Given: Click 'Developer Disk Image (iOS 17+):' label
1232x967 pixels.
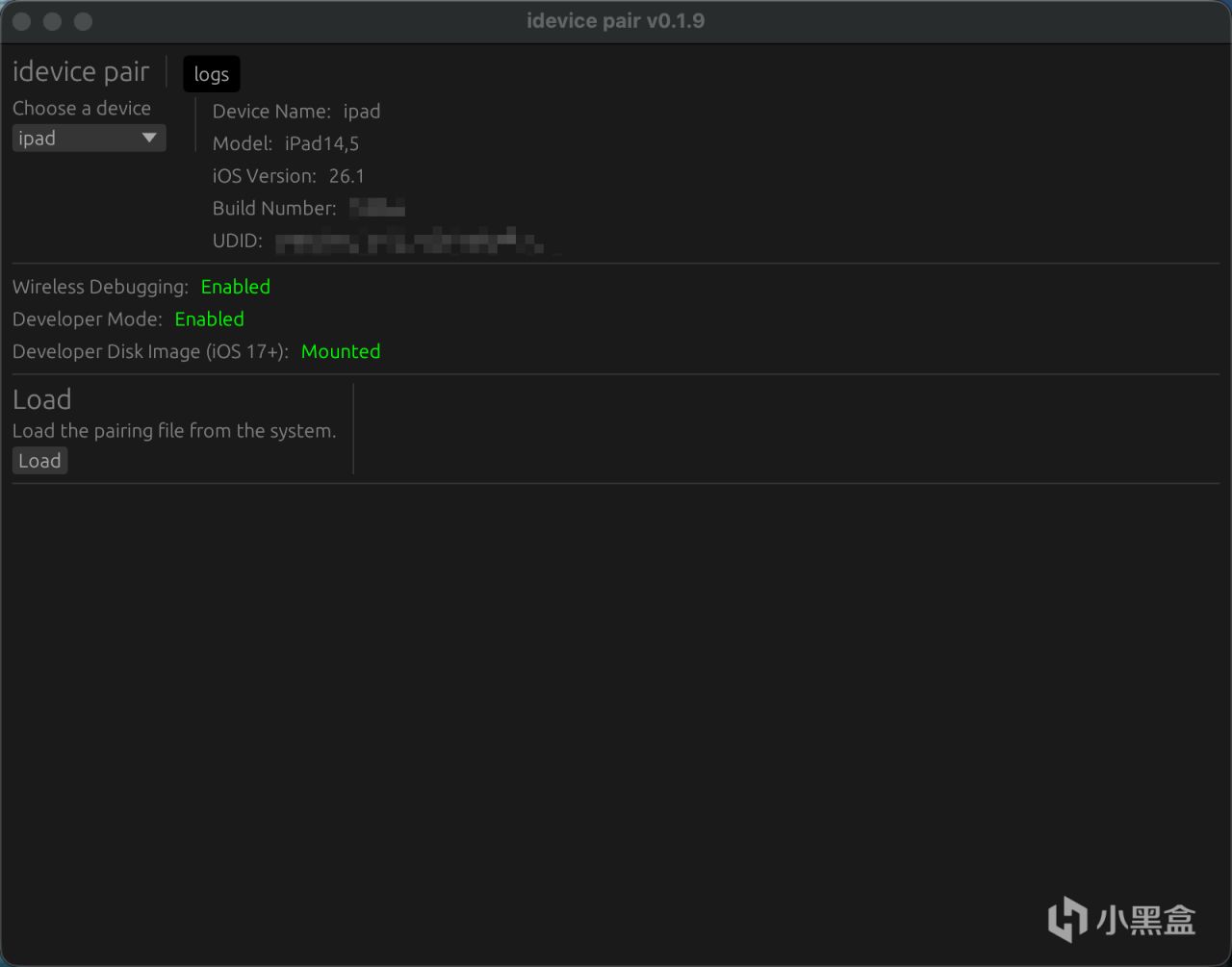Looking at the screenshot, I should 151,351.
